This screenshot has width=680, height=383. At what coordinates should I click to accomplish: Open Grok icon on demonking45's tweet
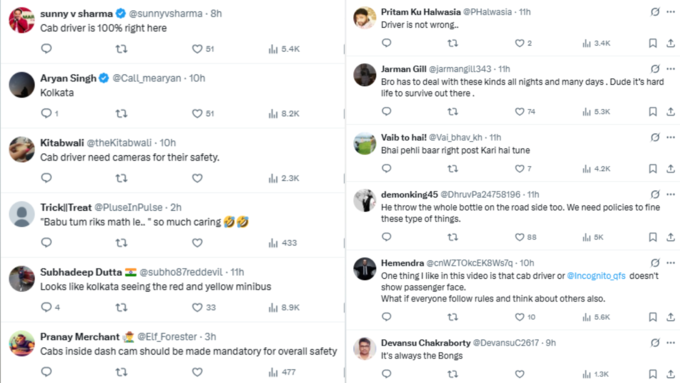pyautogui.click(x=655, y=194)
